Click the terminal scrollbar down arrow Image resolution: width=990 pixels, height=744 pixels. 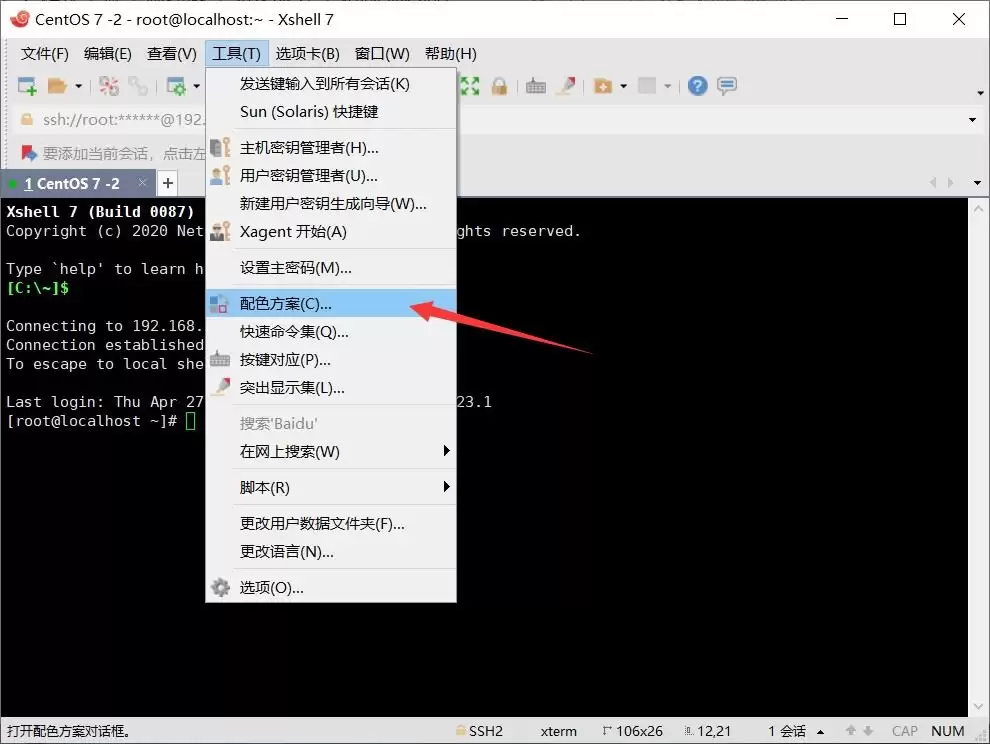(978, 706)
